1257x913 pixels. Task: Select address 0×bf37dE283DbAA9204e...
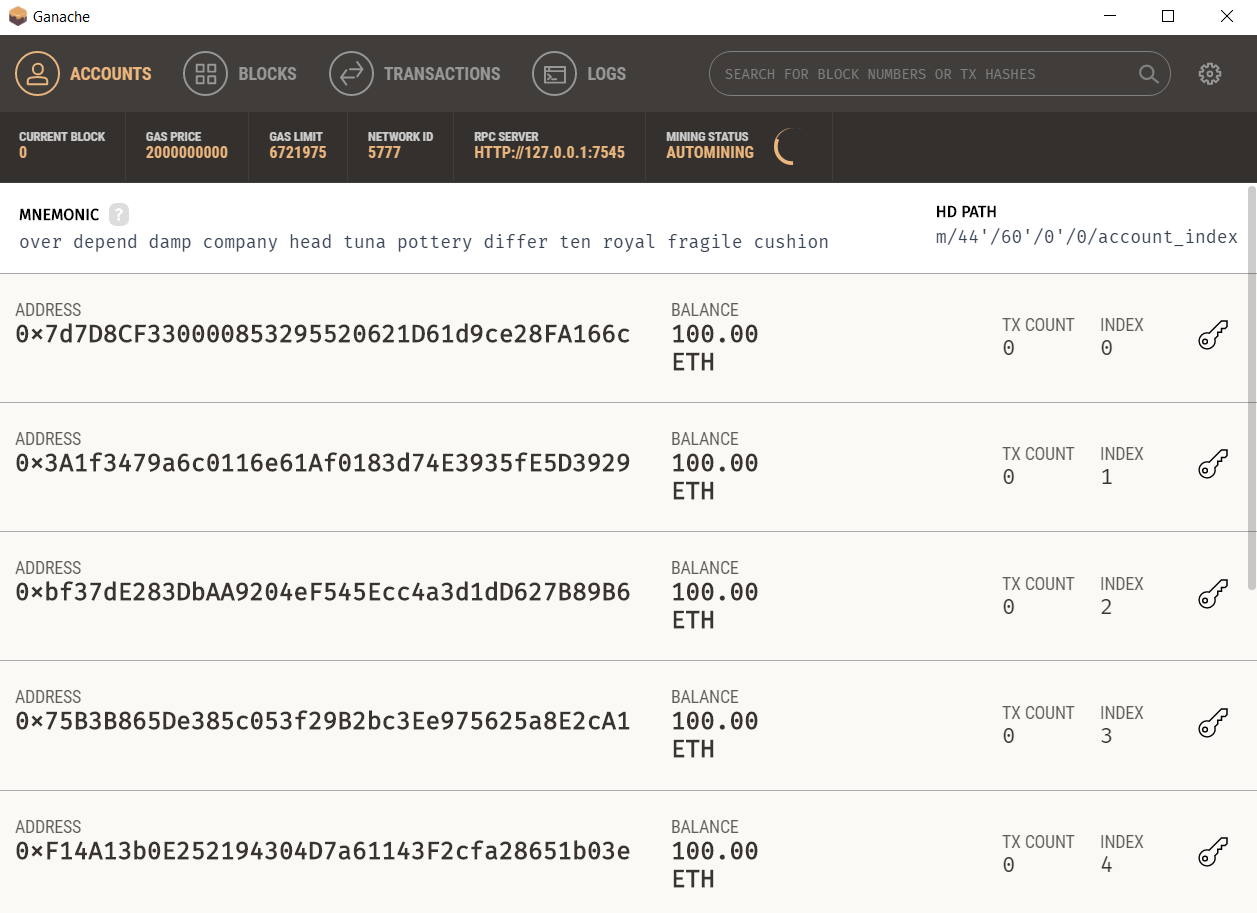tap(323, 593)
